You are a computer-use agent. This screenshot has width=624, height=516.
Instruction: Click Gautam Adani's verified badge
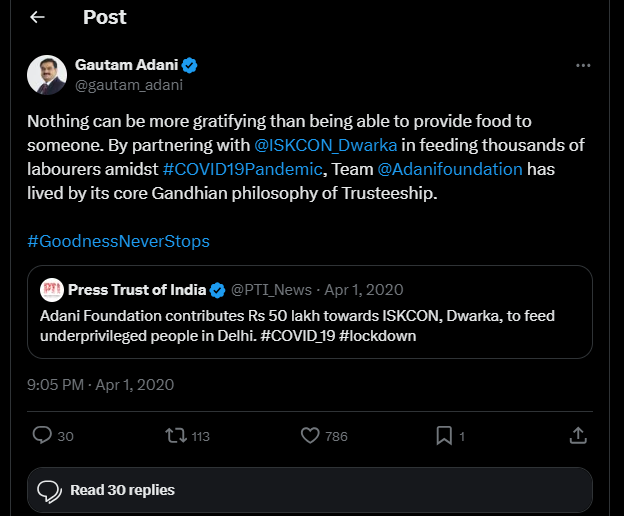point(189,65)
